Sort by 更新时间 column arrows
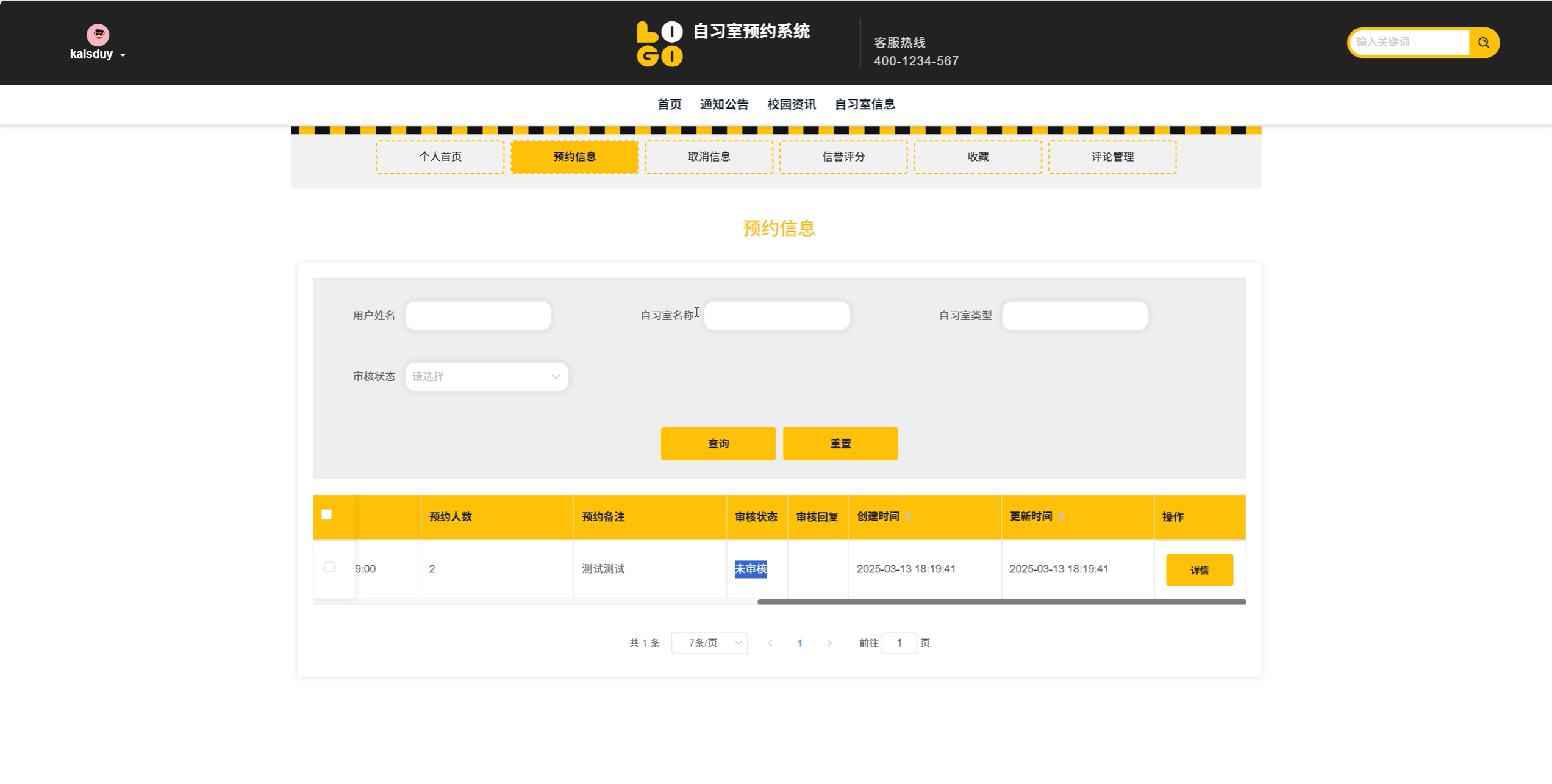Image resolution: width=1552 pixels, height=784 pixels. point(1061,517)
